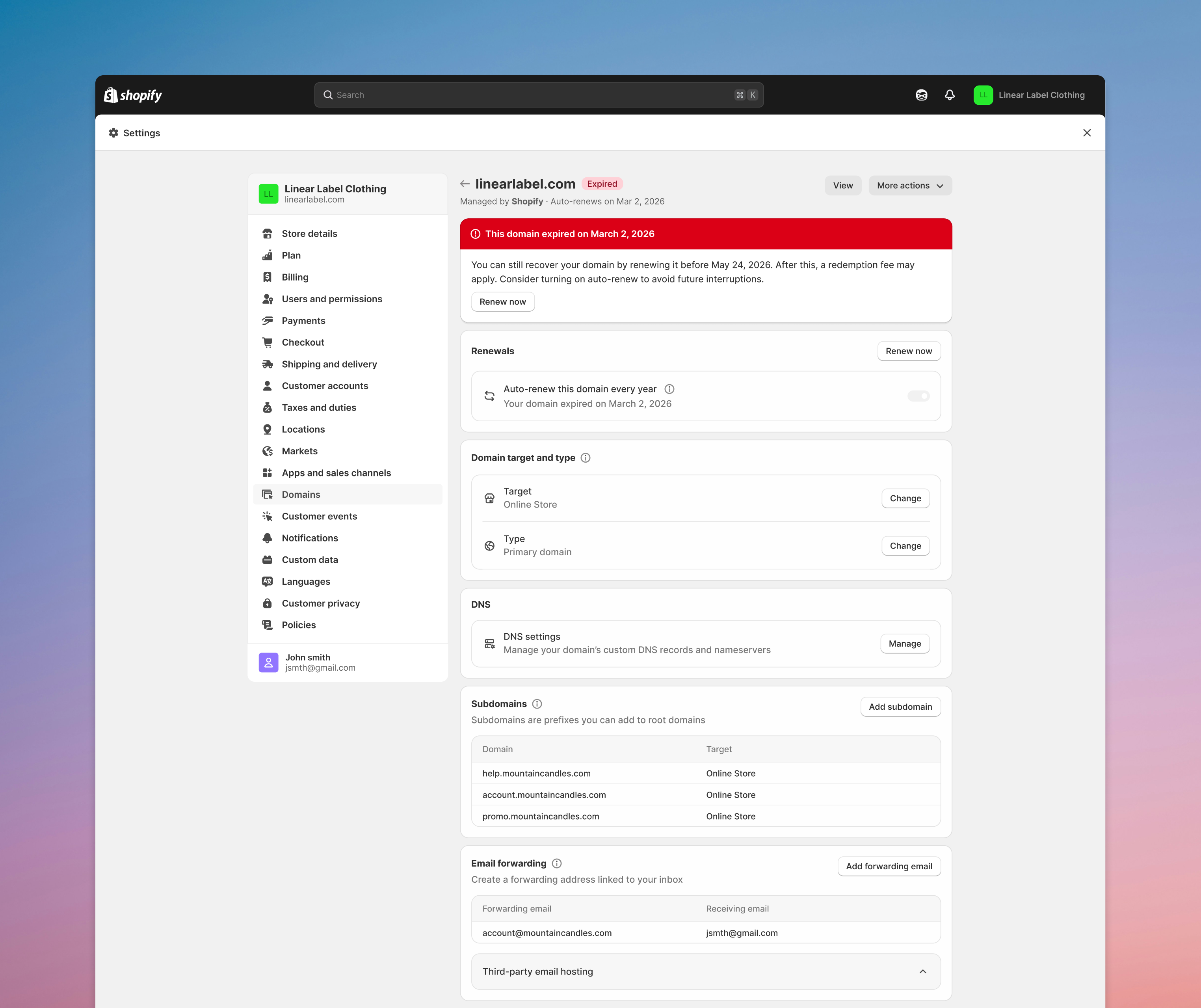Click Add subdomain button
The height and width of the screenshot is (1008, 1201).
click(x=900, y=707)
